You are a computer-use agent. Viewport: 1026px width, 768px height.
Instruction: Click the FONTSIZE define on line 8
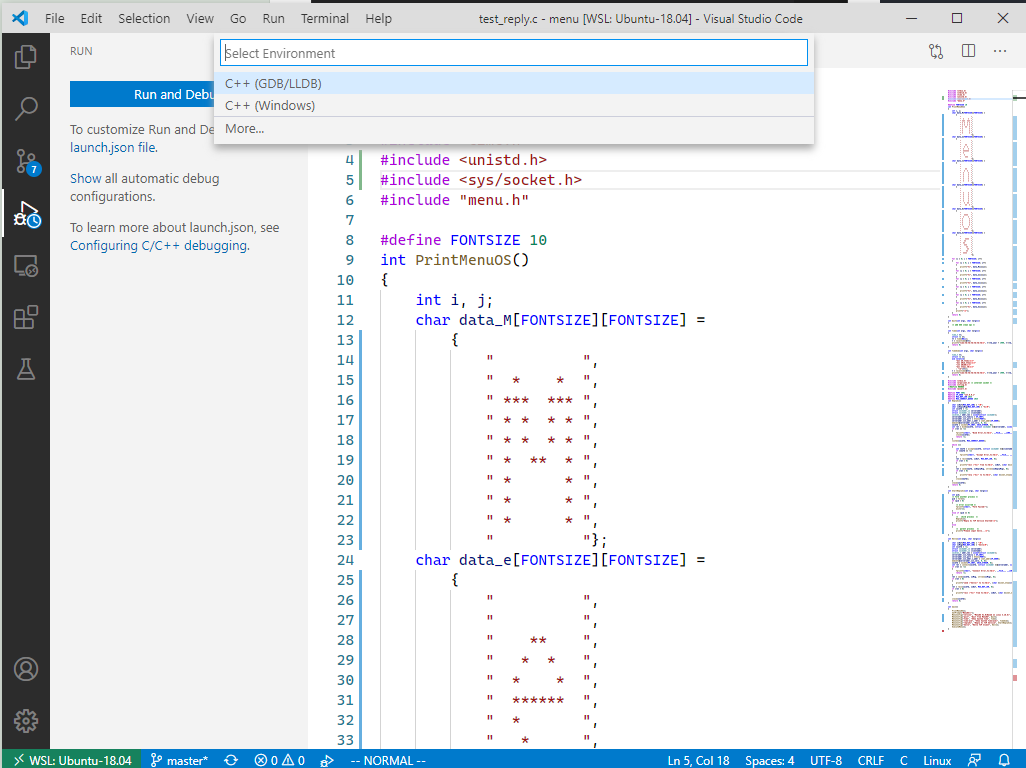(485, 240)
